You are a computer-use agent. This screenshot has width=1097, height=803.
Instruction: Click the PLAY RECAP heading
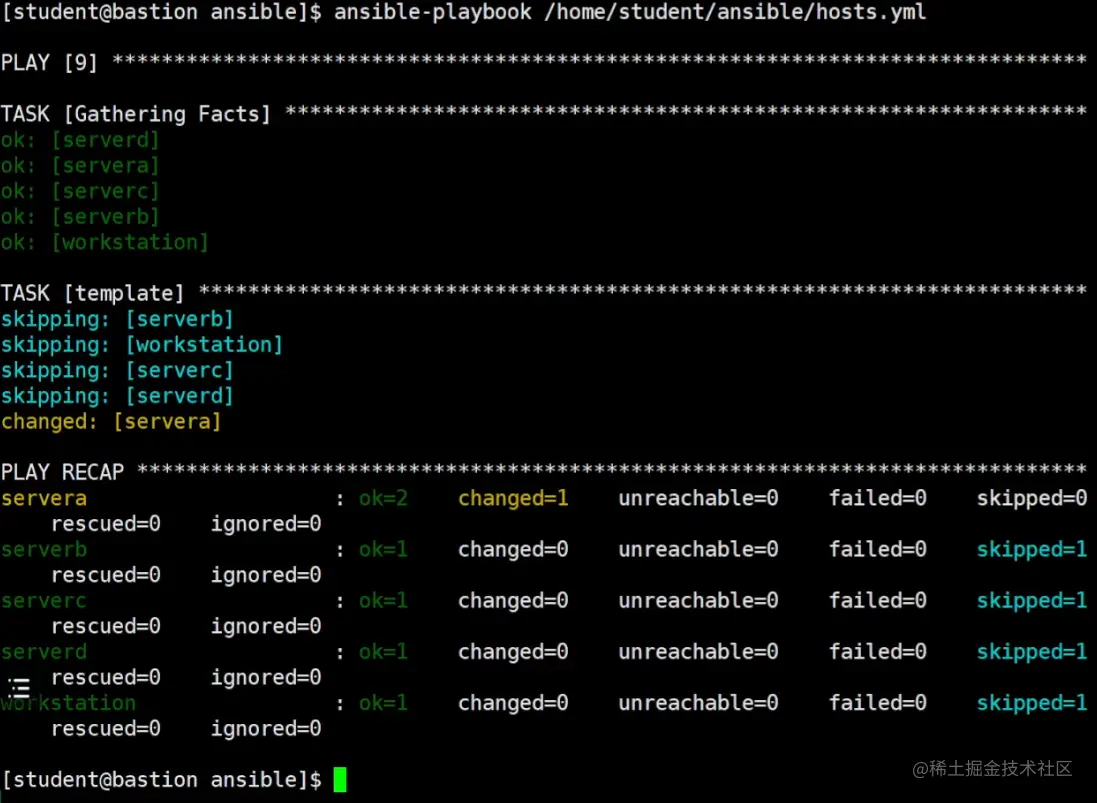coord(62,472)
